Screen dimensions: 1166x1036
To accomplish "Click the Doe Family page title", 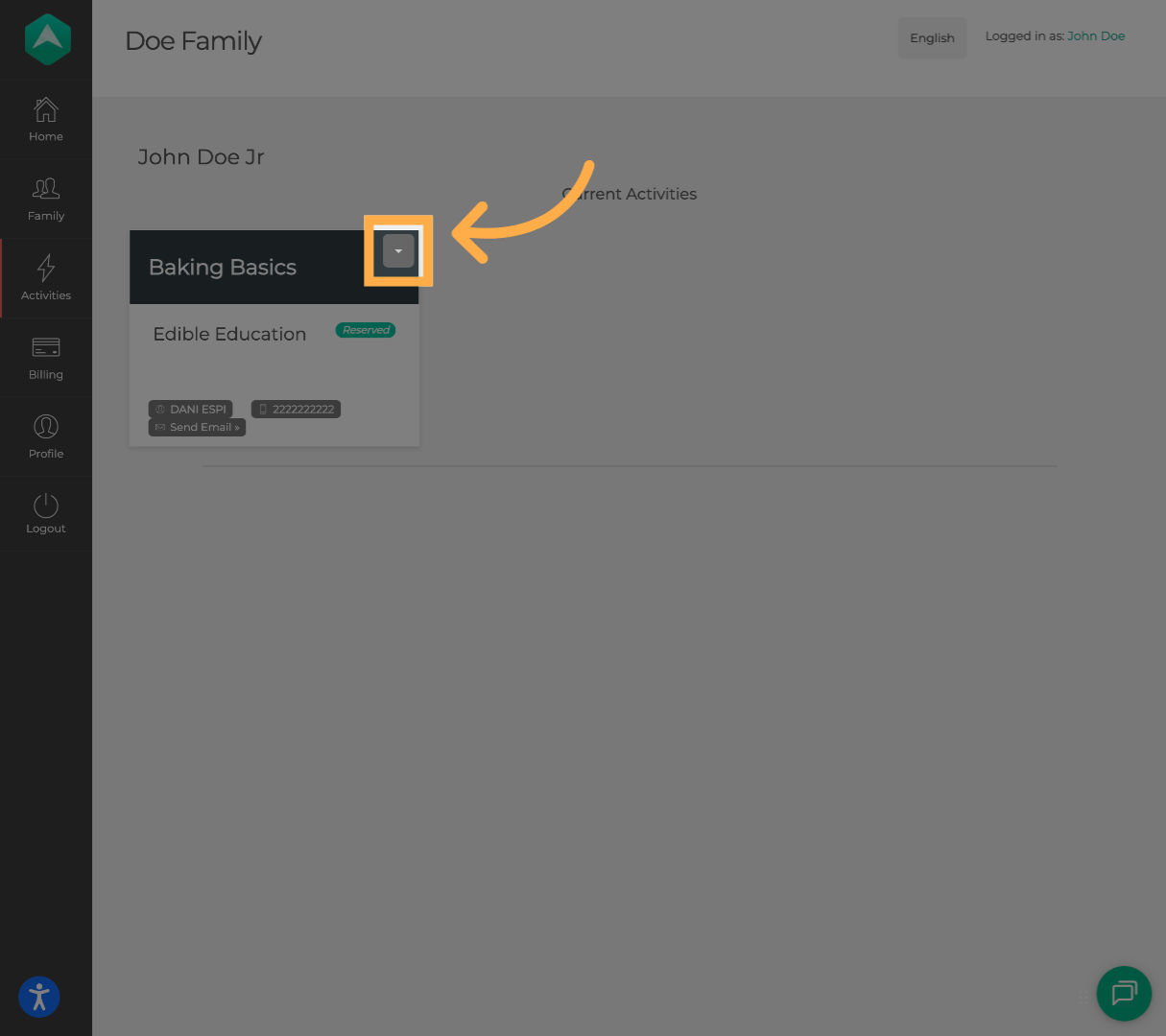I will click(x=193, y=41).
